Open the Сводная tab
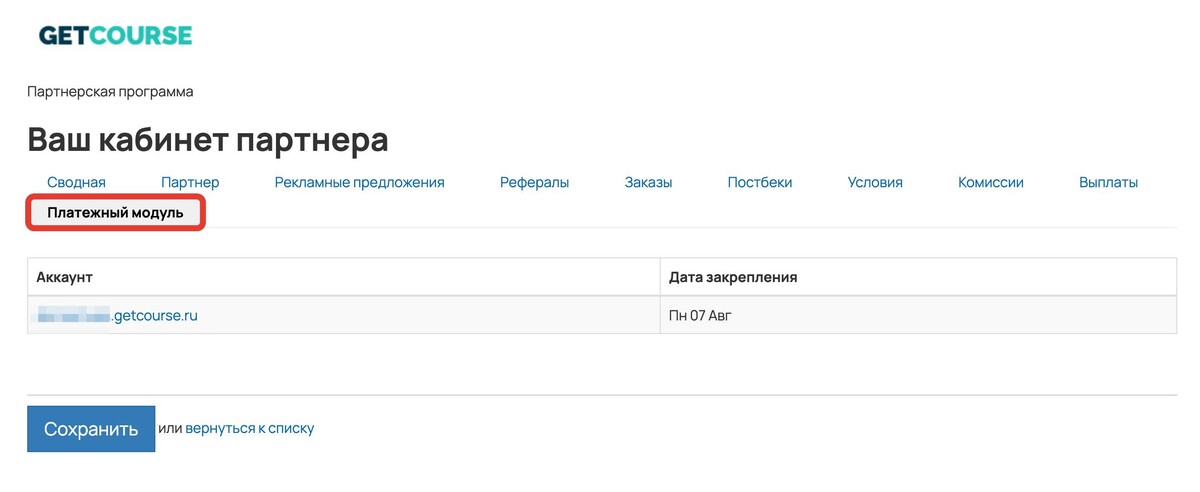 (76, 182)
